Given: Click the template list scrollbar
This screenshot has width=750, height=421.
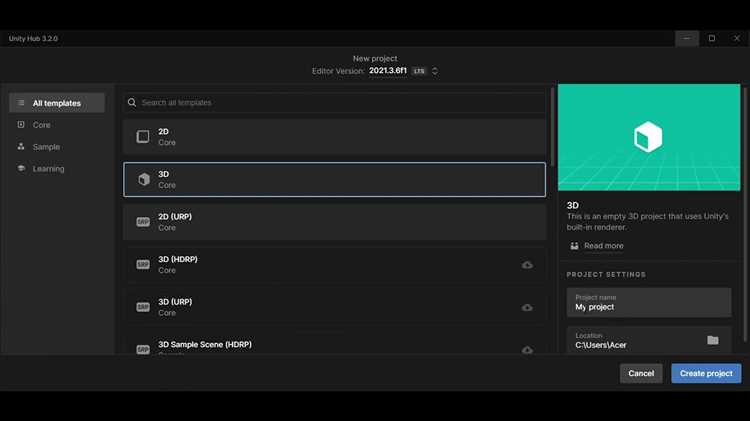Looking at the screenshot, I should coord(552,127).
